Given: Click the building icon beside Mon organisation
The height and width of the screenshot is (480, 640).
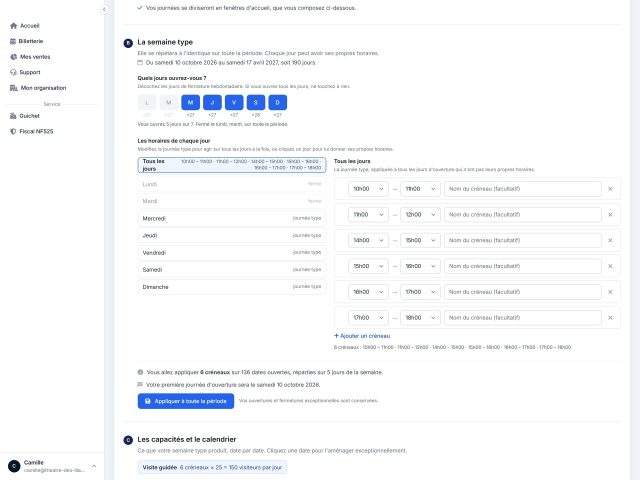Looking at the screenshot, I should (13, 88).
